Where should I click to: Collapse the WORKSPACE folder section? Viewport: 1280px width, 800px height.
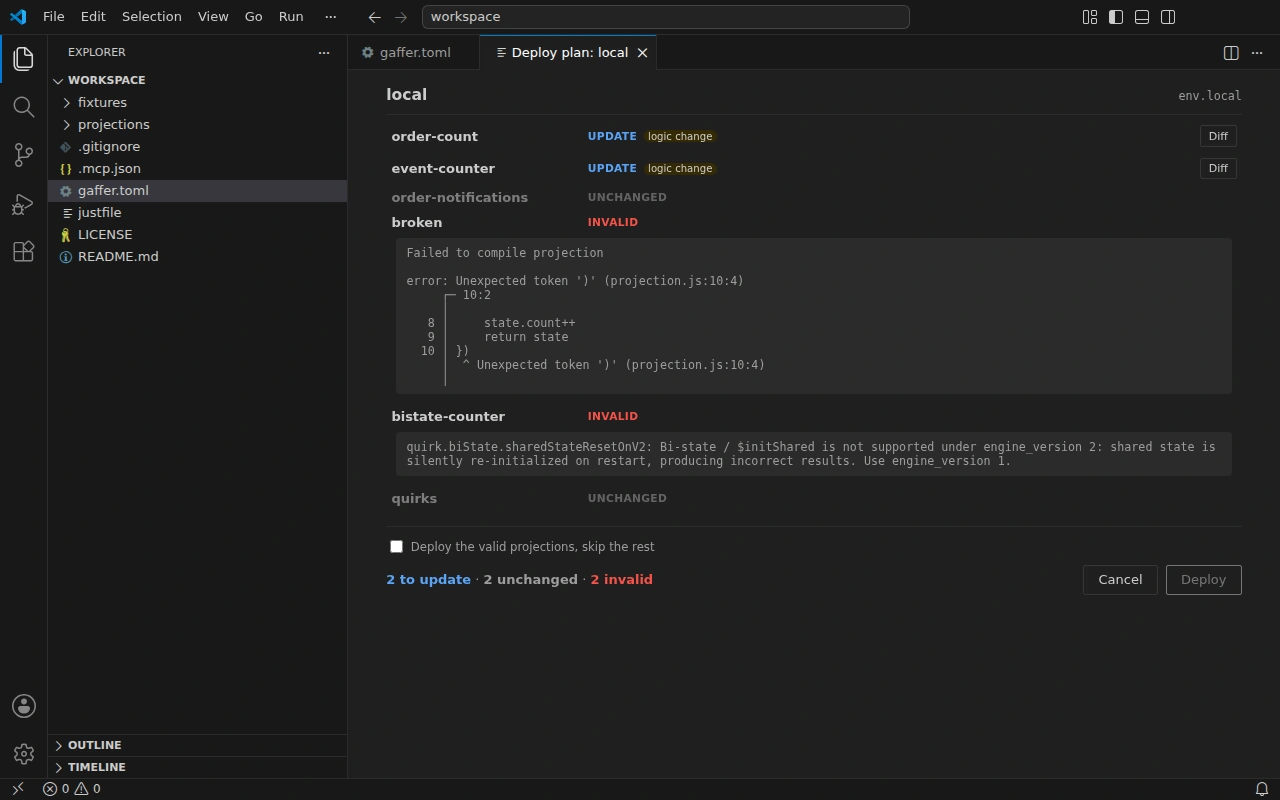pos(197,80)
